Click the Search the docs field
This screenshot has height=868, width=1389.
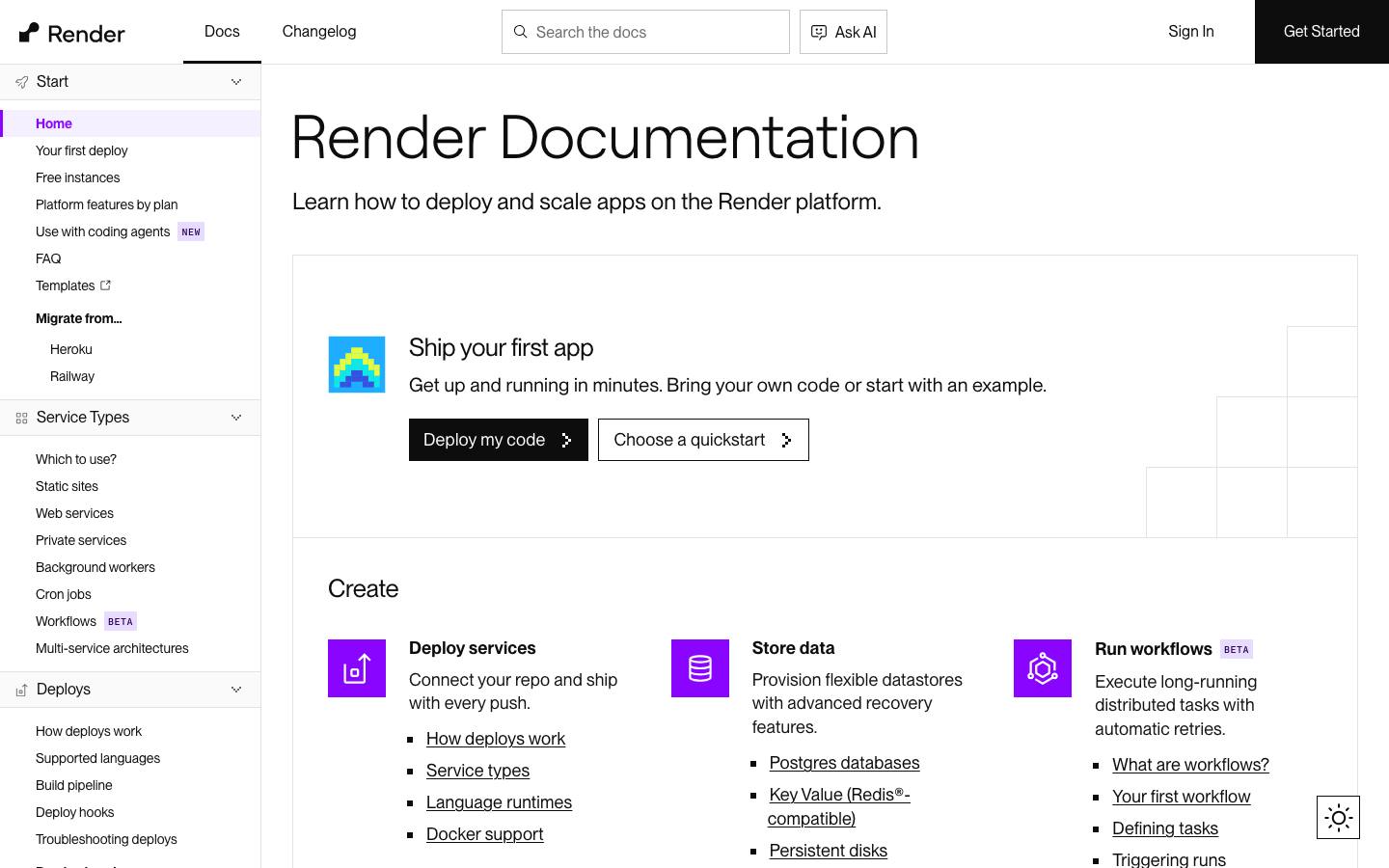[645, 32]
